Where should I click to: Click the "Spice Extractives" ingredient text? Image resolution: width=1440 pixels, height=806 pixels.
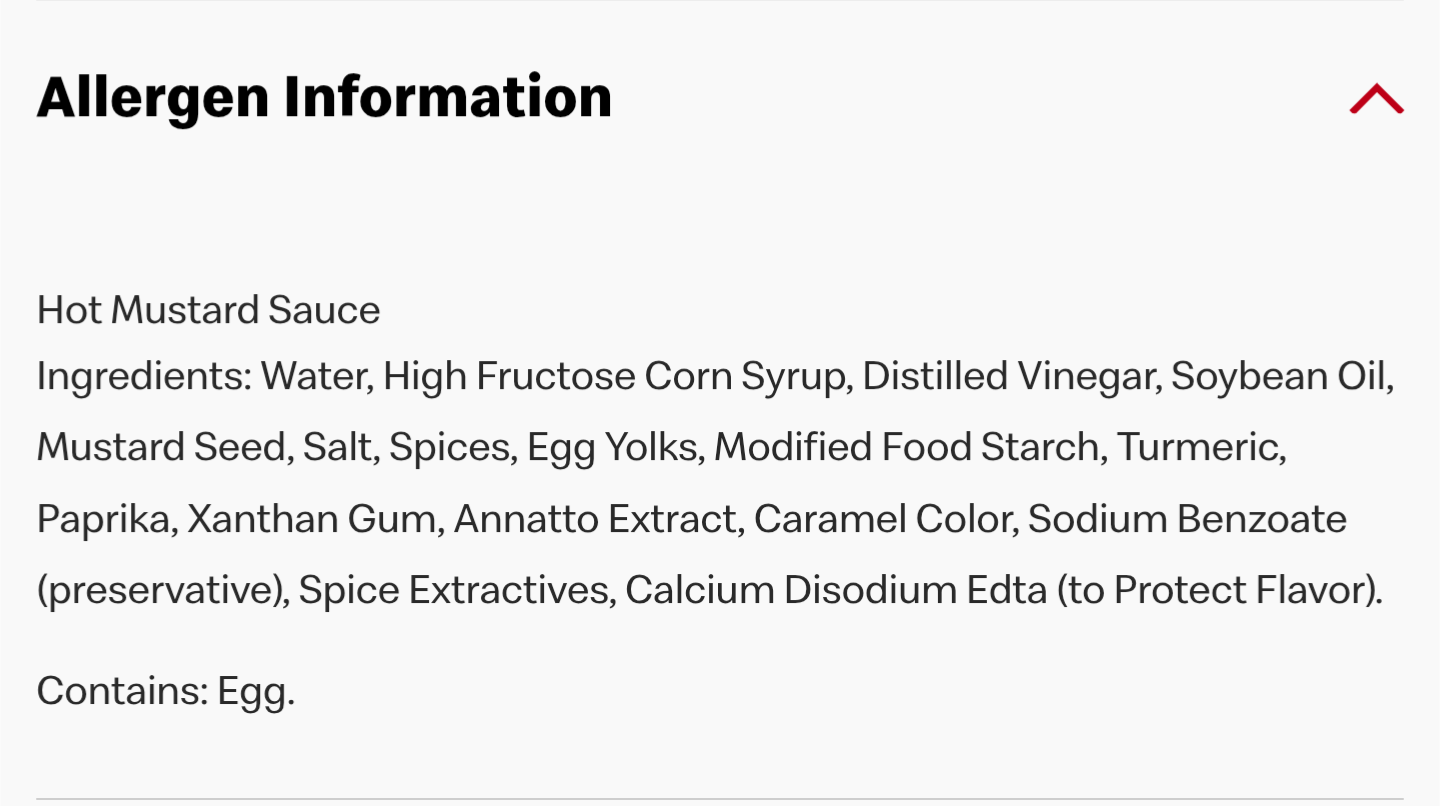pyautogui.click(x=453, y=591)
